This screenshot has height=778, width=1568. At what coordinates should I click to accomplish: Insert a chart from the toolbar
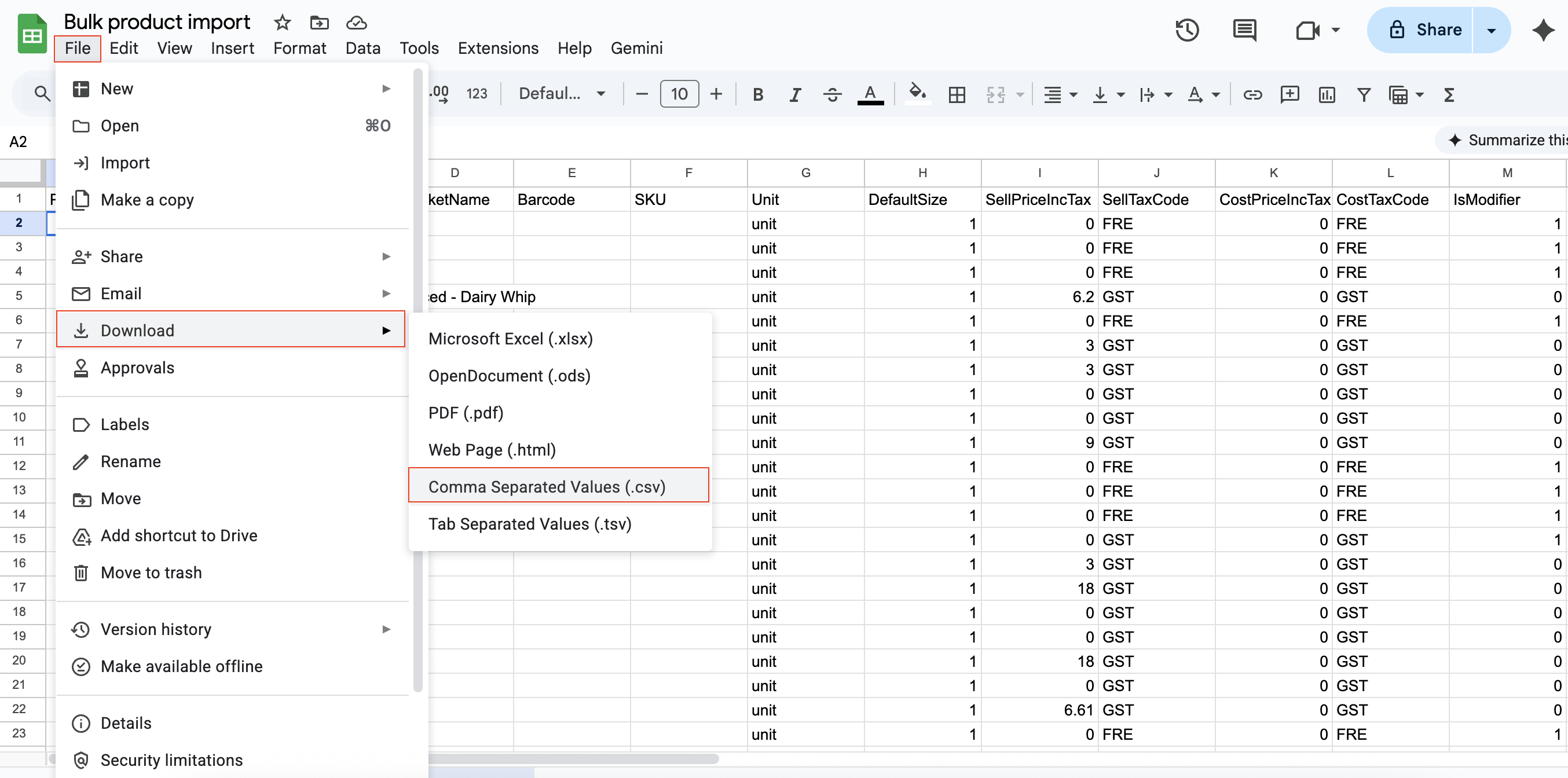1327,94
